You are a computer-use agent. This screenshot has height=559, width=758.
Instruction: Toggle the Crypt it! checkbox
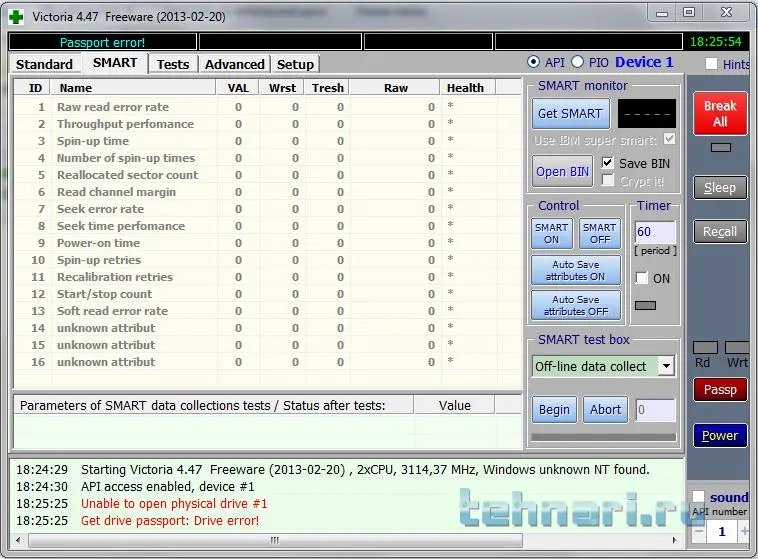607,180
